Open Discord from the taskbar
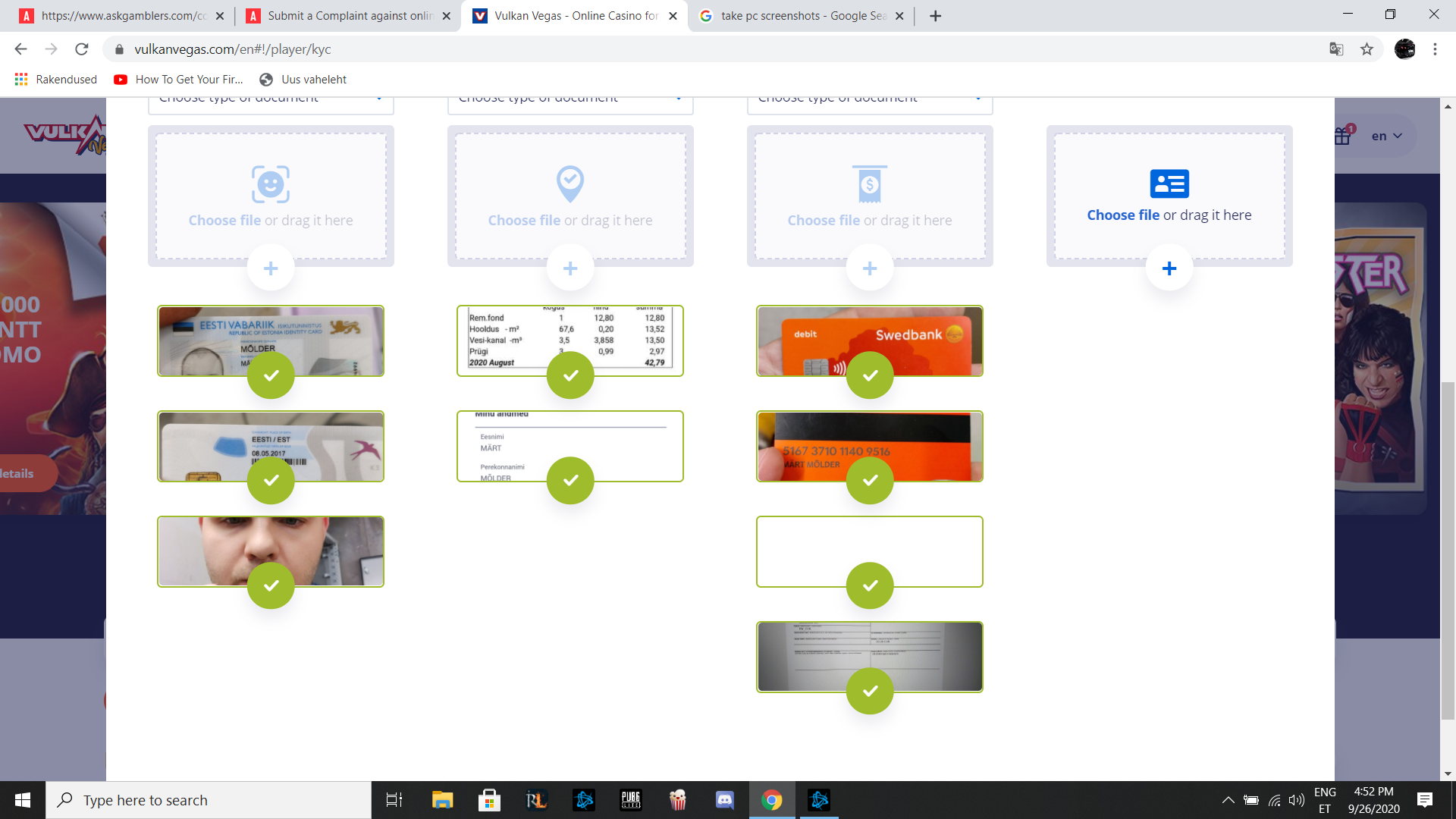1456x819 pixels. click(x=725, y=800)
